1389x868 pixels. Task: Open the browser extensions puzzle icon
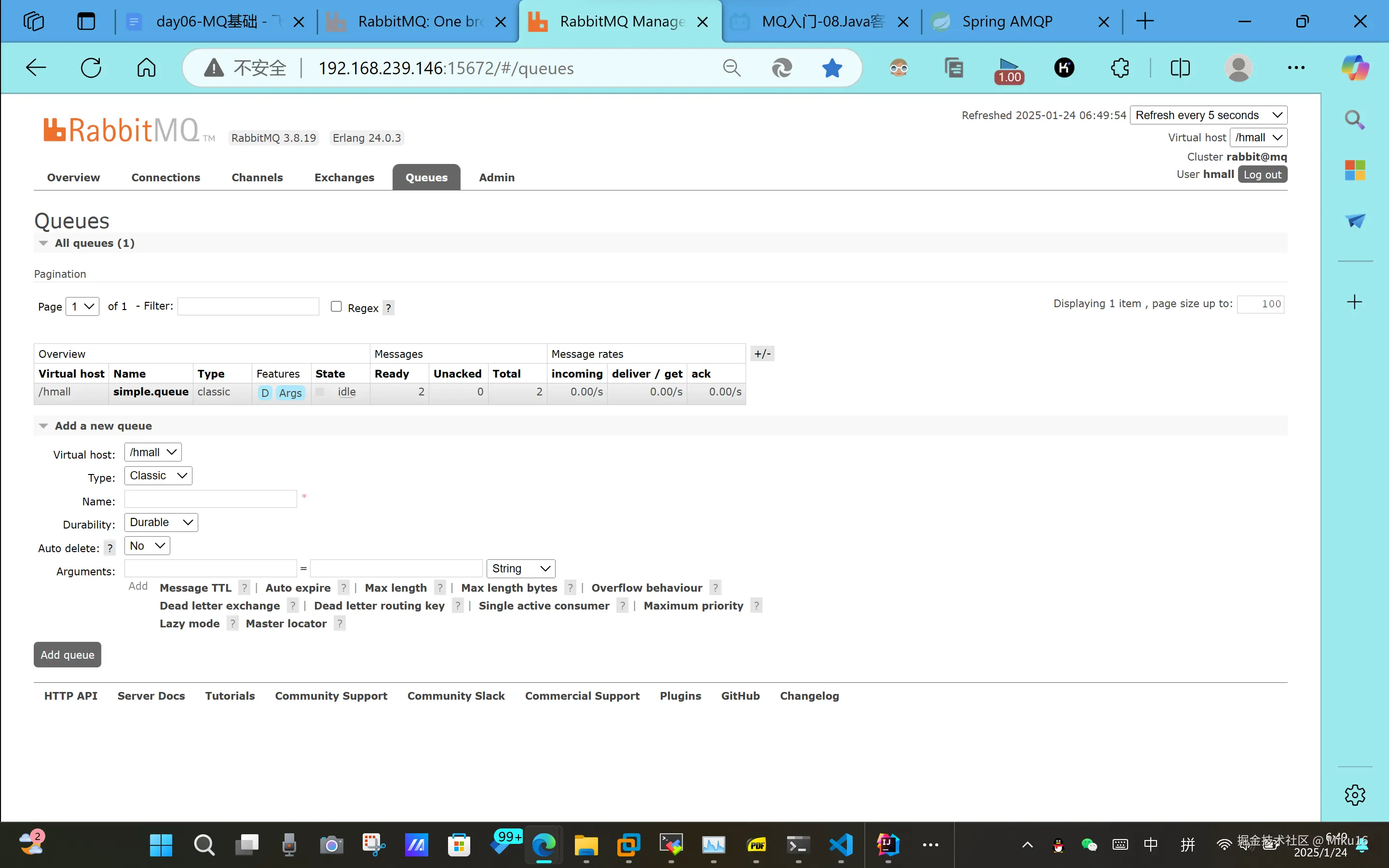1119,68
